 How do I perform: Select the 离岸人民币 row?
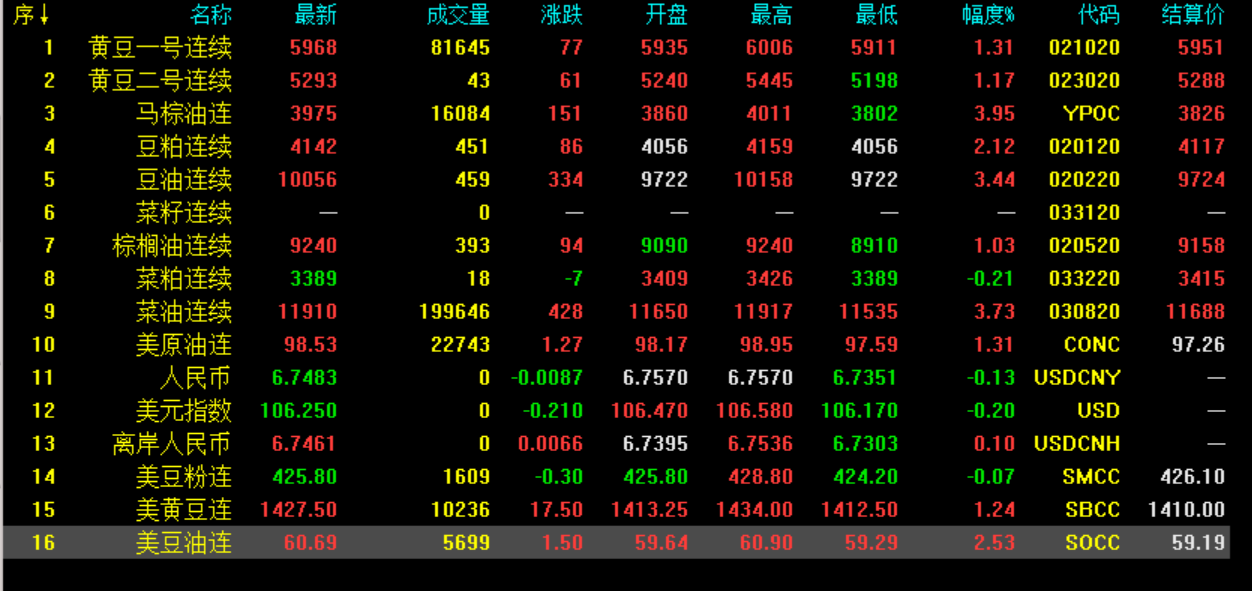click(x=616, y=443)
